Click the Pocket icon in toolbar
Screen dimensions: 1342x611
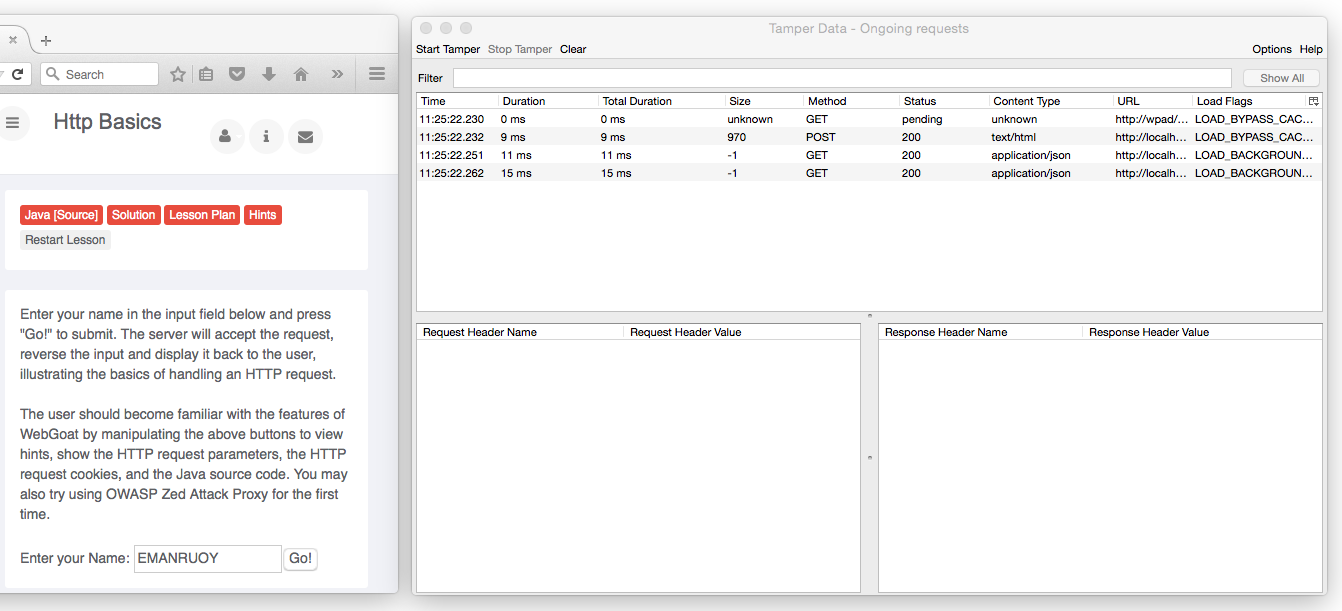point(237,74)
